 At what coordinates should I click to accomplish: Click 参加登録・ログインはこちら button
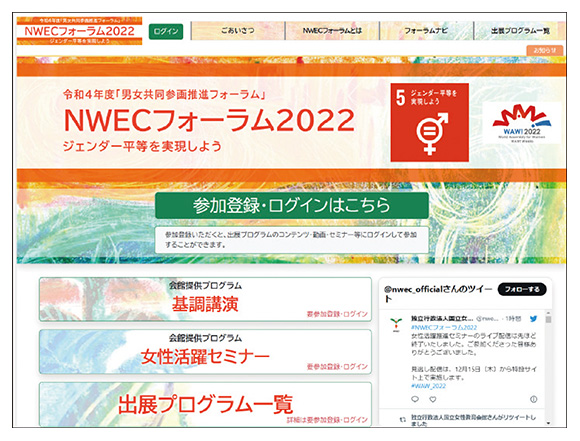coord(292,205)
